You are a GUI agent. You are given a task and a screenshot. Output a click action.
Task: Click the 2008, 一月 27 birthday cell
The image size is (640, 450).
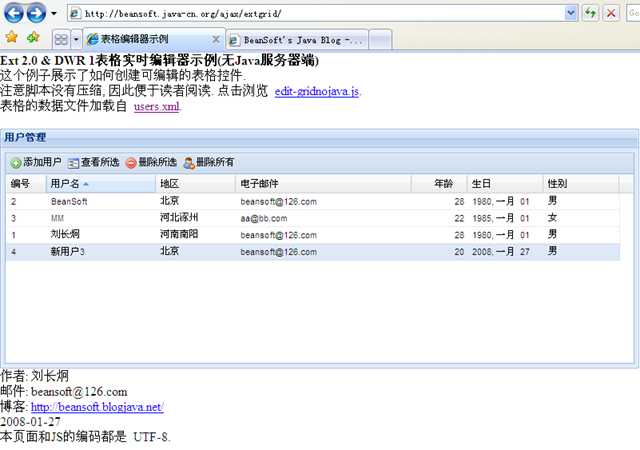click(505, 252)
